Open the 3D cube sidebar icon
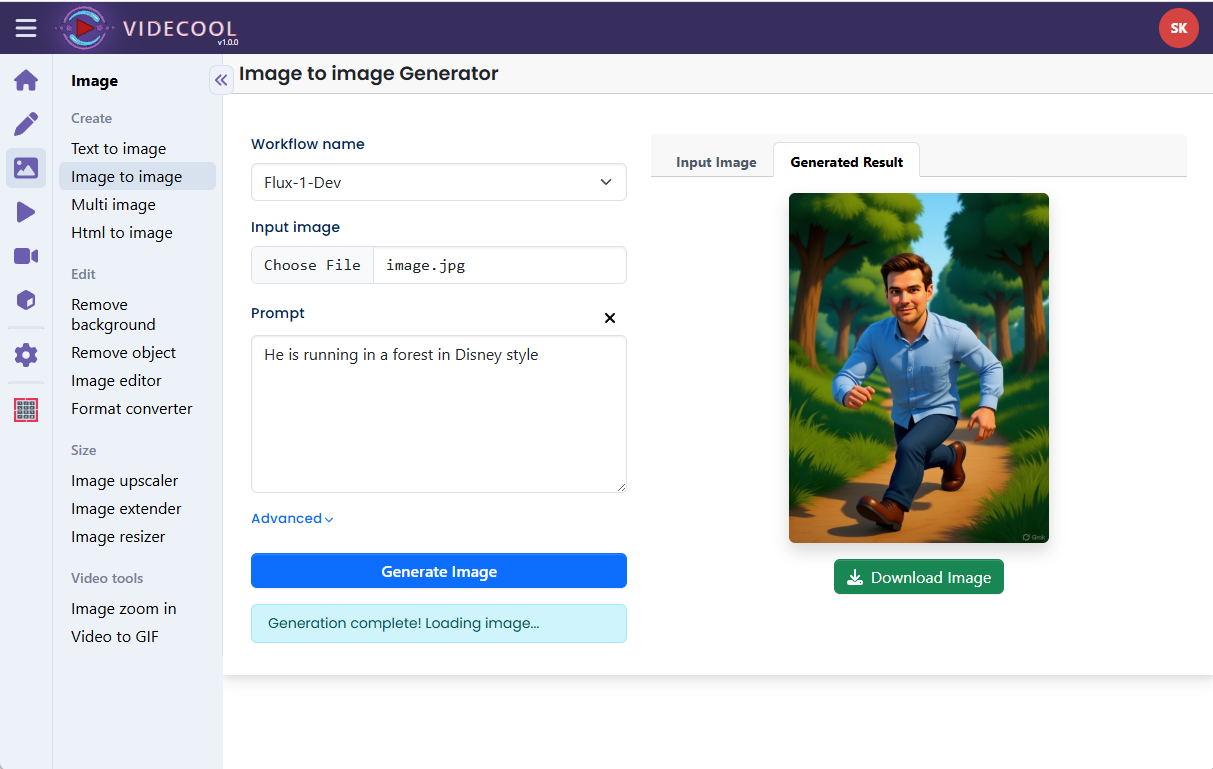Image resolution: width=1213 pixels, height=769 pixels. [26, 300]
